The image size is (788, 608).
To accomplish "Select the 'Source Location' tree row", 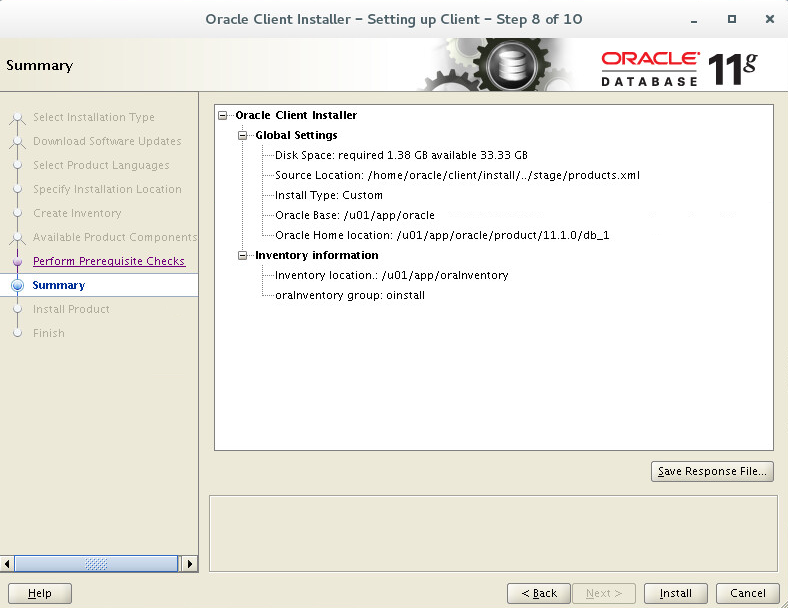I will click(x=457, y=175).
